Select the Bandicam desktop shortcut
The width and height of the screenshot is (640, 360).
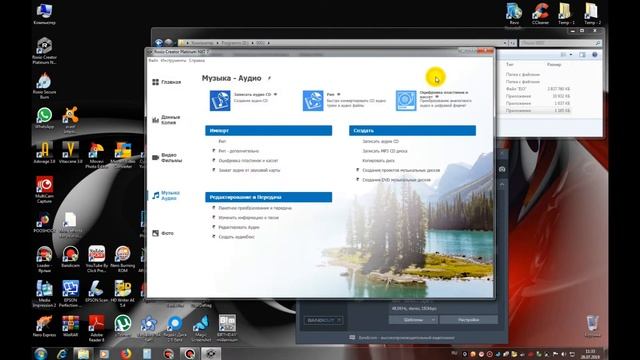click(70, 256)
